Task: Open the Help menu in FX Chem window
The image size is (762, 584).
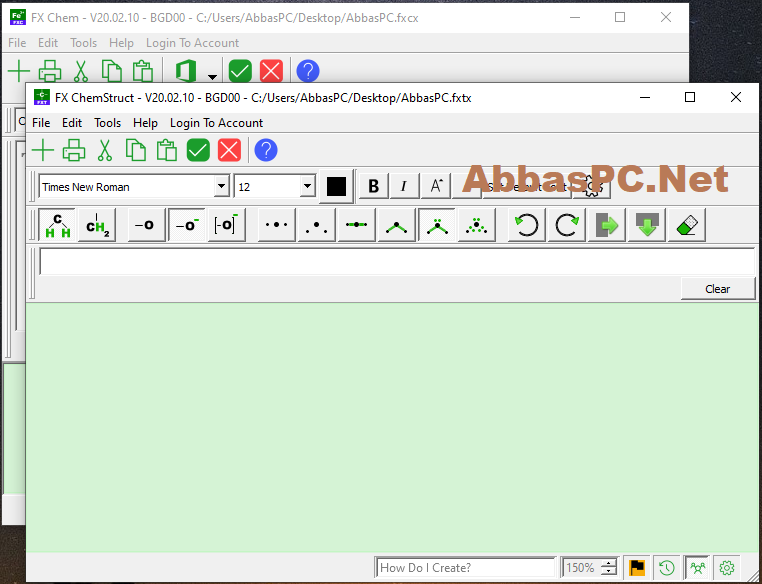Action: tap(121, 43)
